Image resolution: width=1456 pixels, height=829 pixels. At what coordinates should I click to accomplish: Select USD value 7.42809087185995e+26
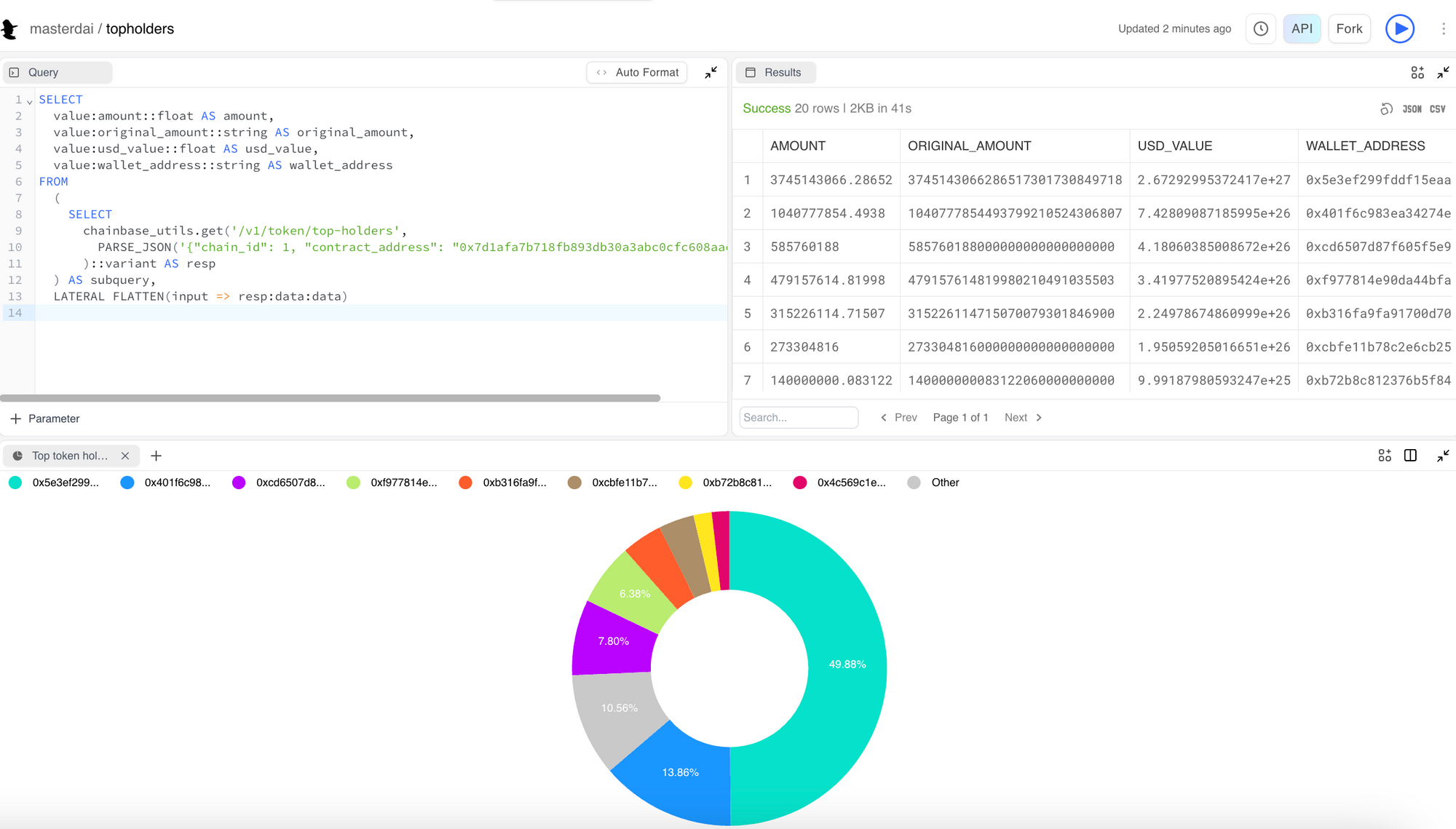1214,213
